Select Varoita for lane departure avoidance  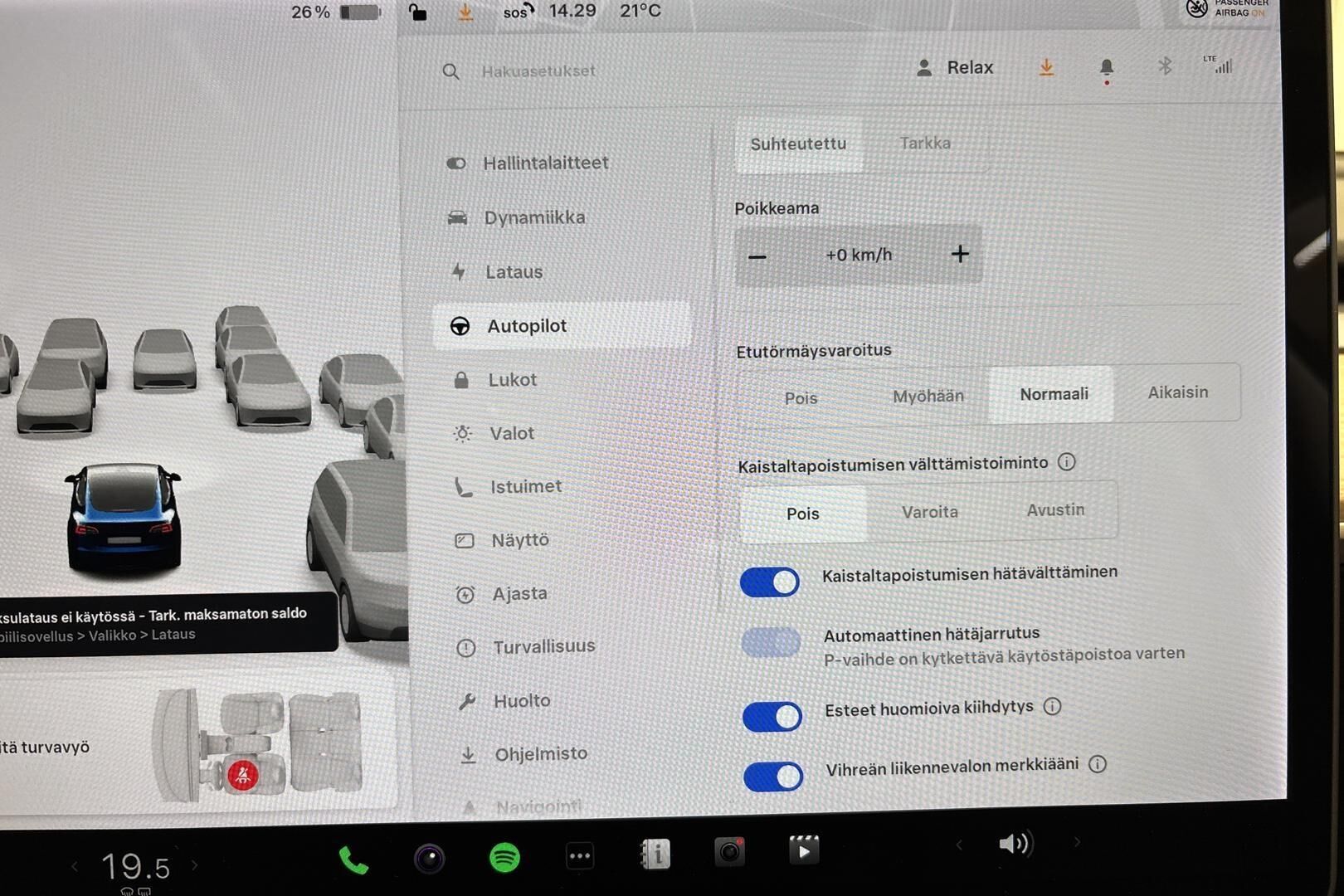[929, 512]
